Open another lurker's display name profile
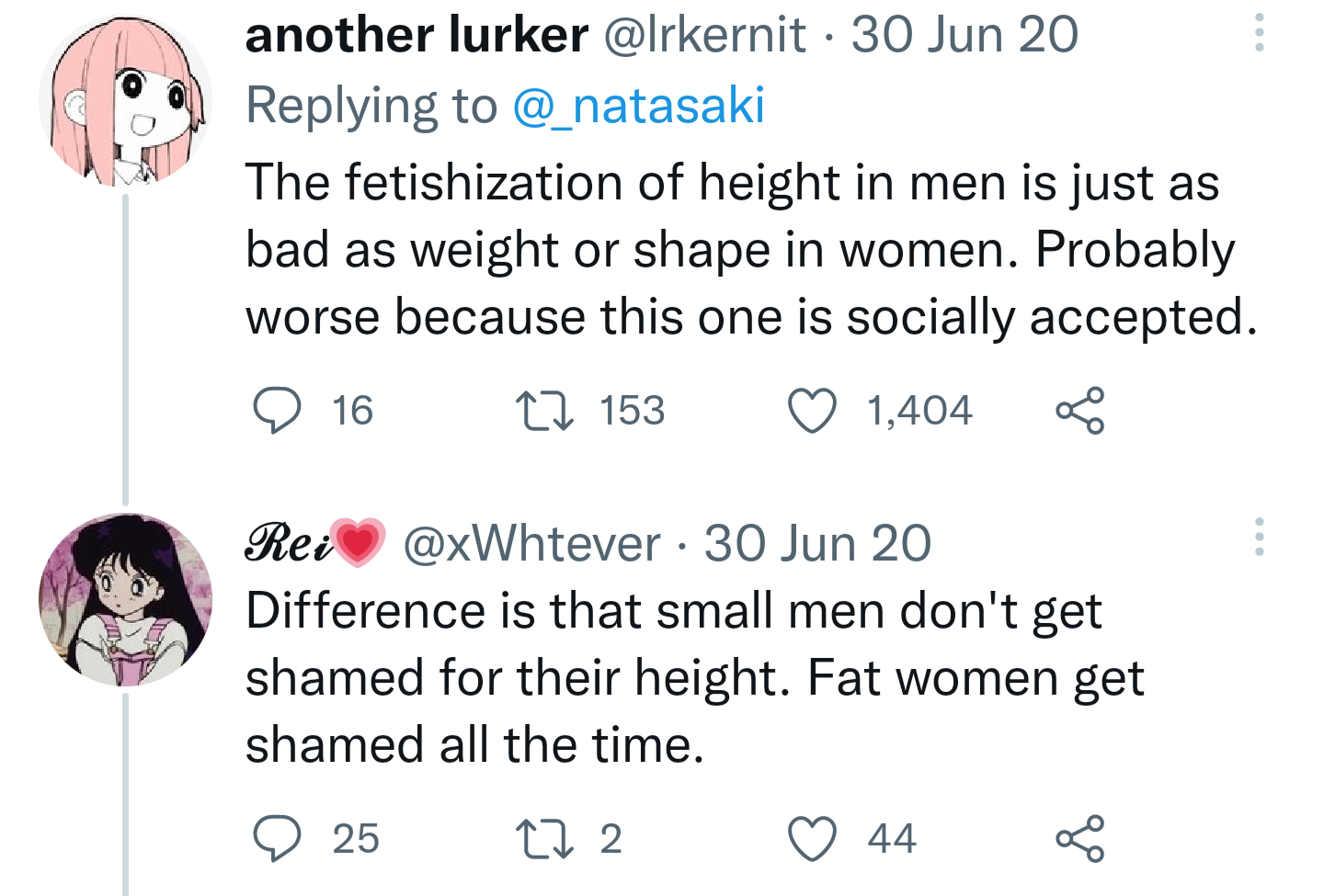The width and height of the screenshot is (1324, 896). 417,35
